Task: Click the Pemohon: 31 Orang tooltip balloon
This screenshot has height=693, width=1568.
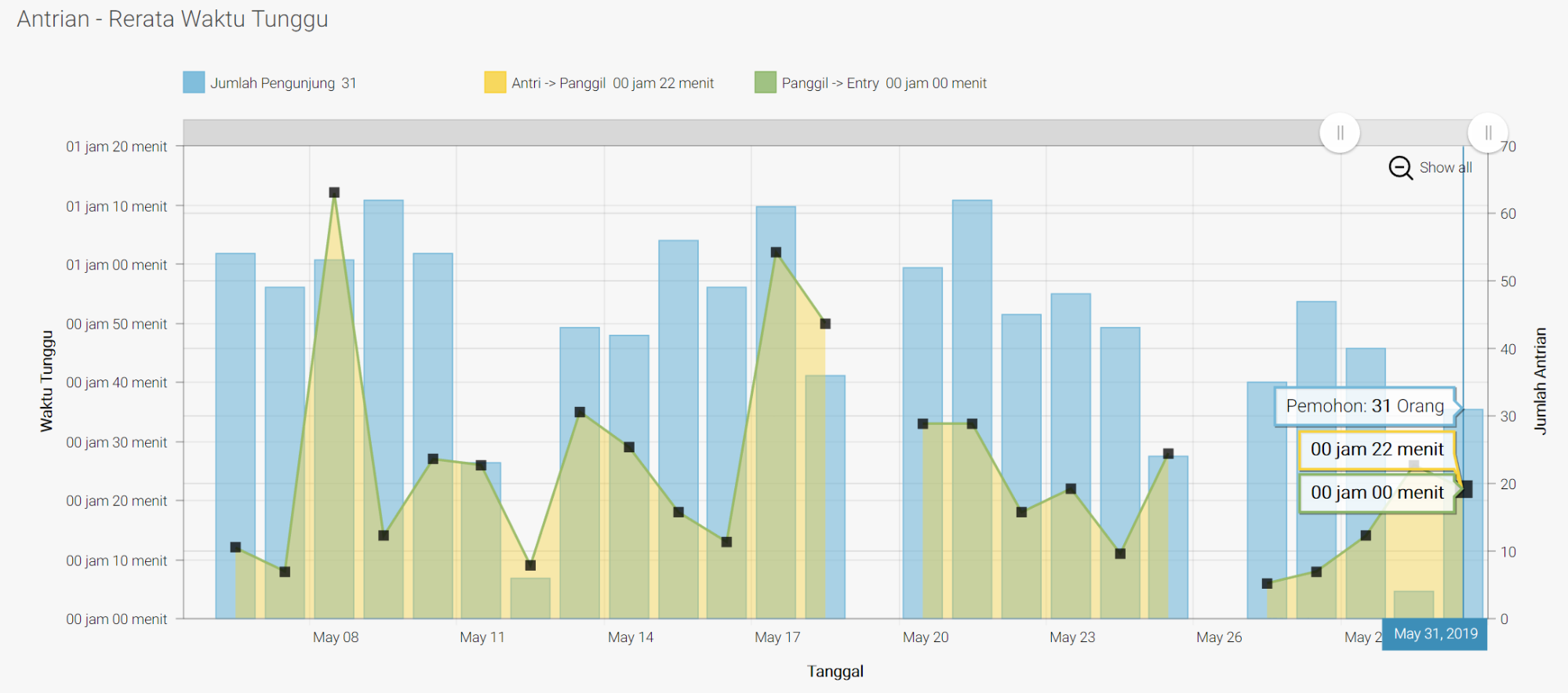Action: (1364, 406)
